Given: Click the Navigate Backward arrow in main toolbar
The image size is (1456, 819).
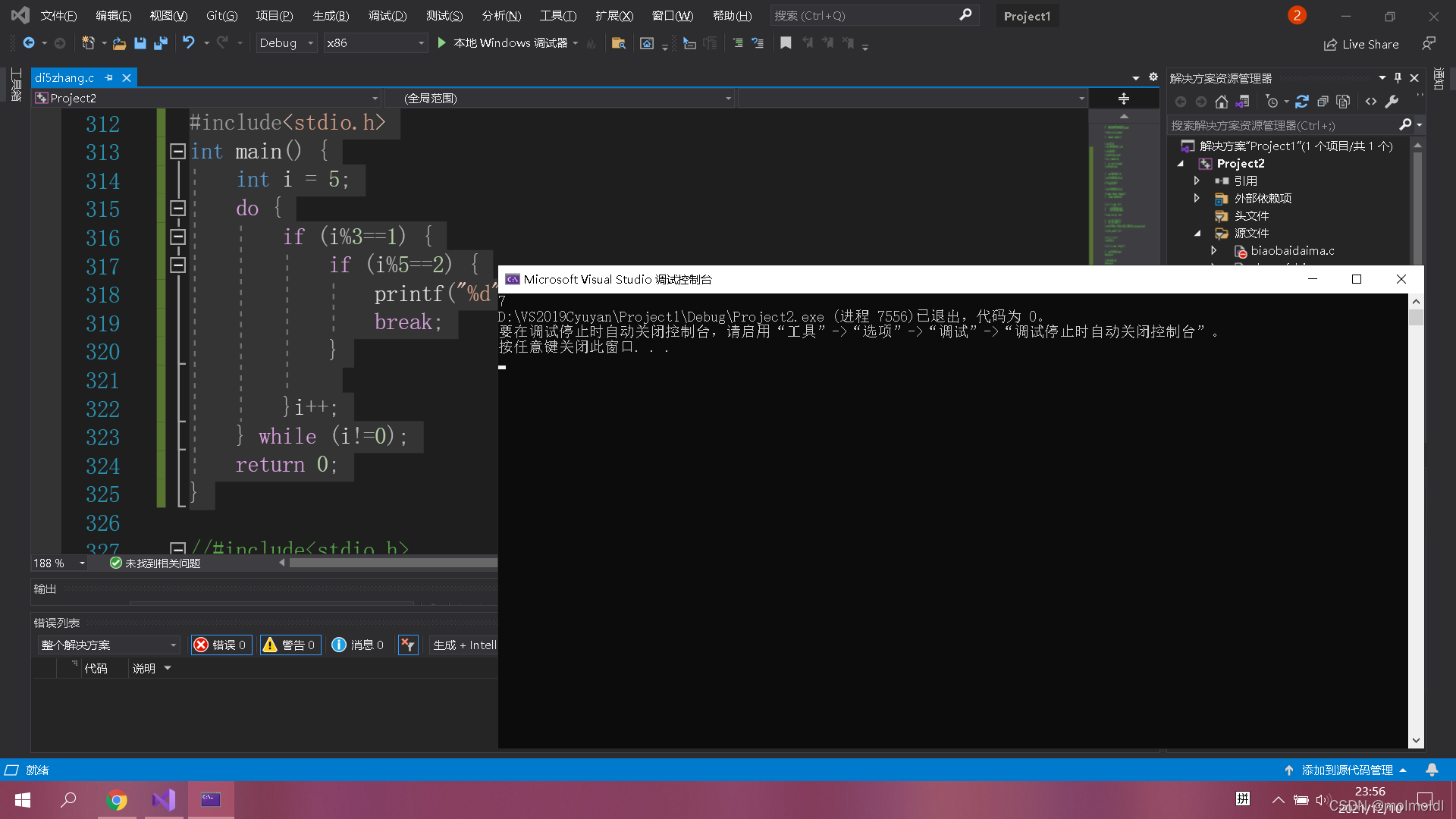Looking at the screenshot, I should 29,43.
